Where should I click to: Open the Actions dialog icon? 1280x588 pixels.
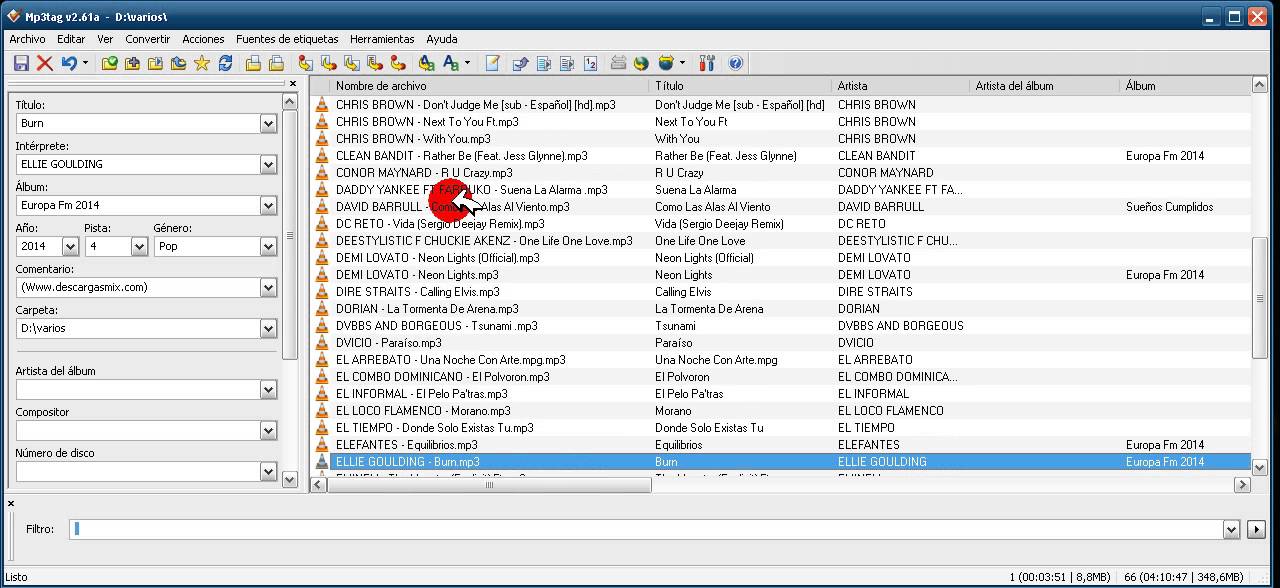pos(427,63)
